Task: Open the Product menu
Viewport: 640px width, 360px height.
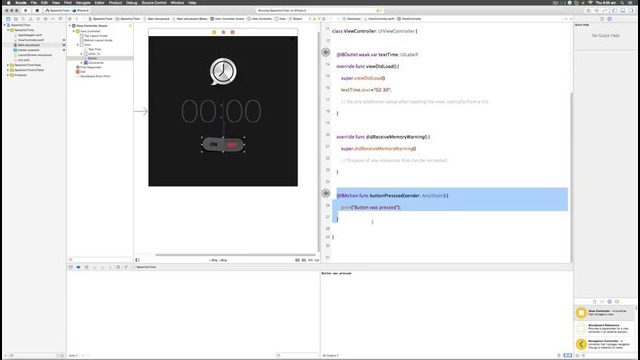Action: [115, 2]
